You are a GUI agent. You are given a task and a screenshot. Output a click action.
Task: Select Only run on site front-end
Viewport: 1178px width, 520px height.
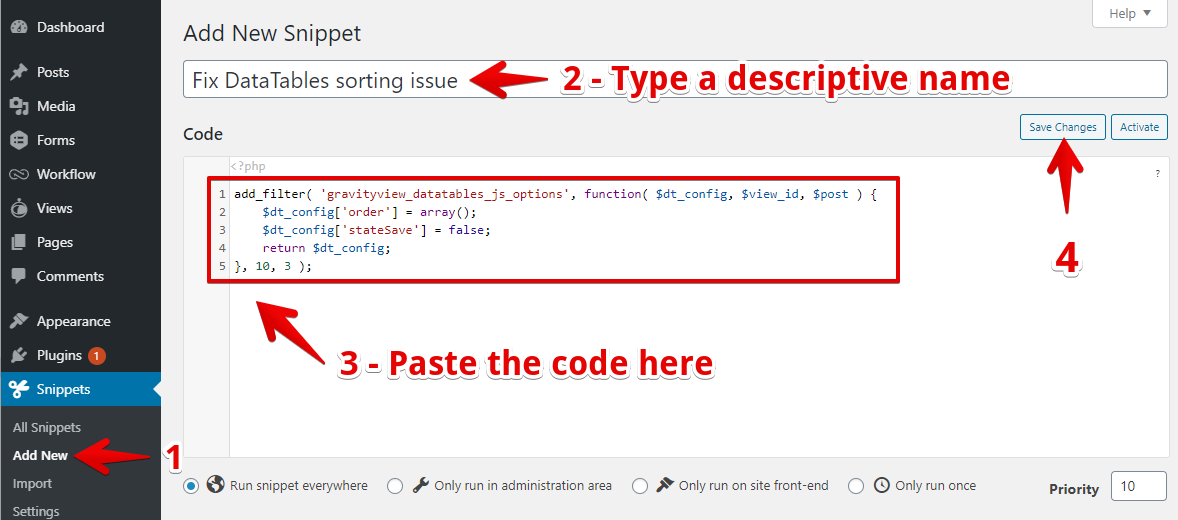640,486
